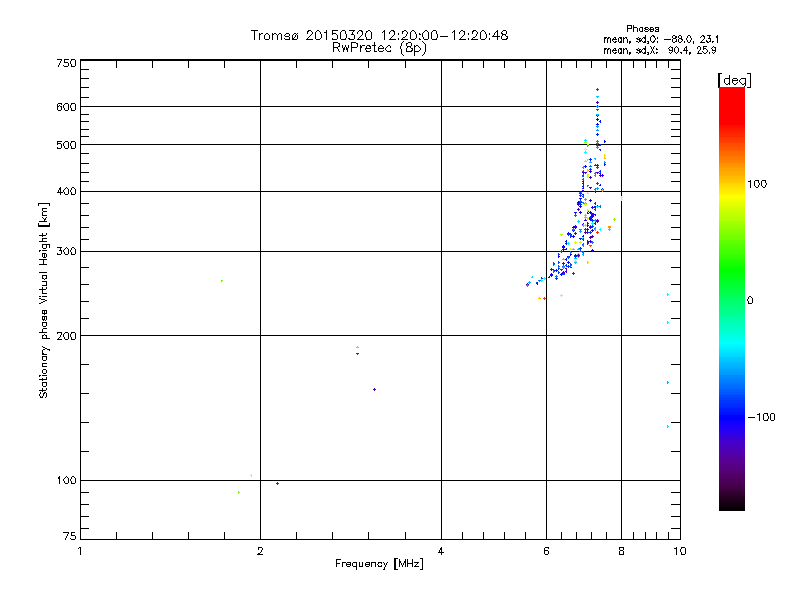Image resolution: width=800 pixels, height=600 pixels.
Task: Click the 'RwPretec (8p)' subtitle
Action: point(379,48)
